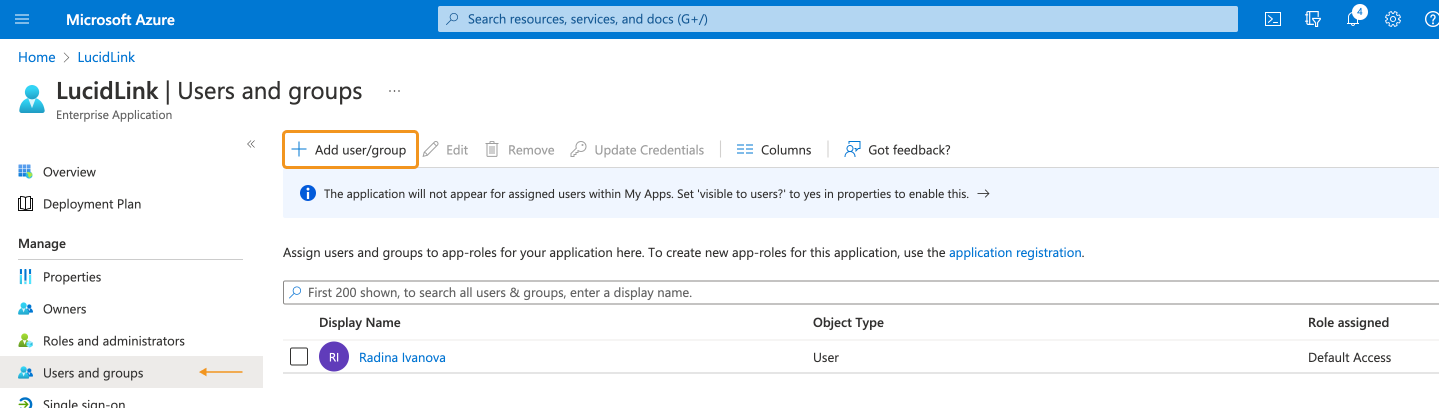Image resolution: width=1439 pixels, height=408 pixels.
Task: Open Radina Ivanova user link
Action: point(402,357)
